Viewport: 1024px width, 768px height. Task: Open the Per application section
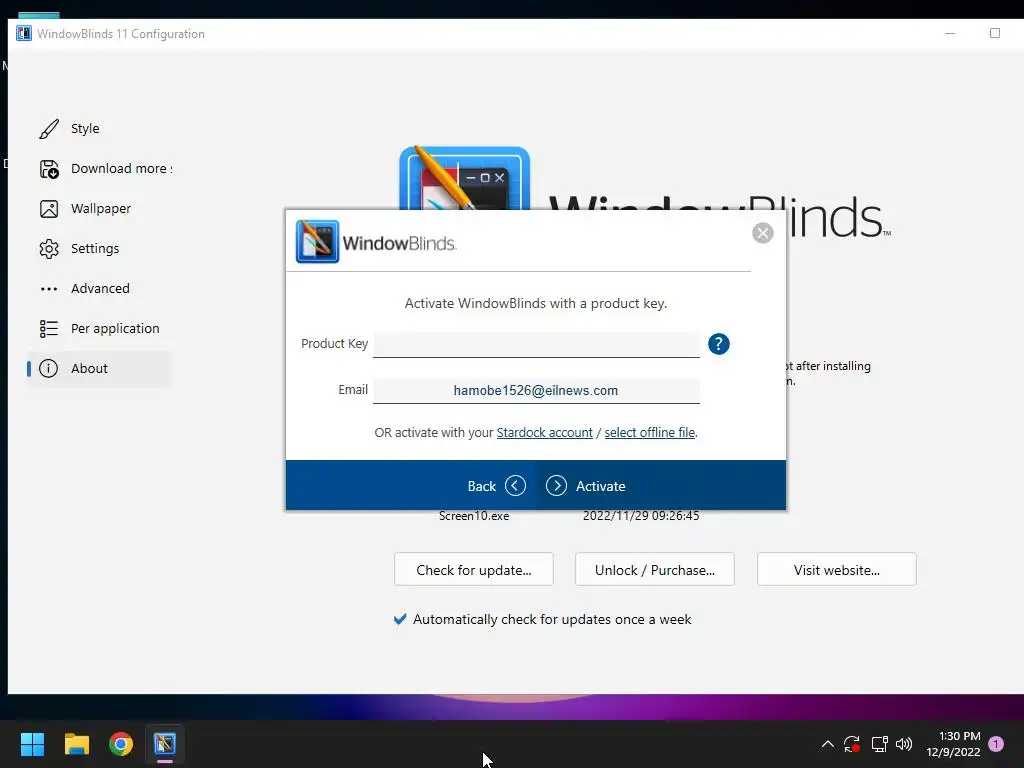click(x=115, y=328)
